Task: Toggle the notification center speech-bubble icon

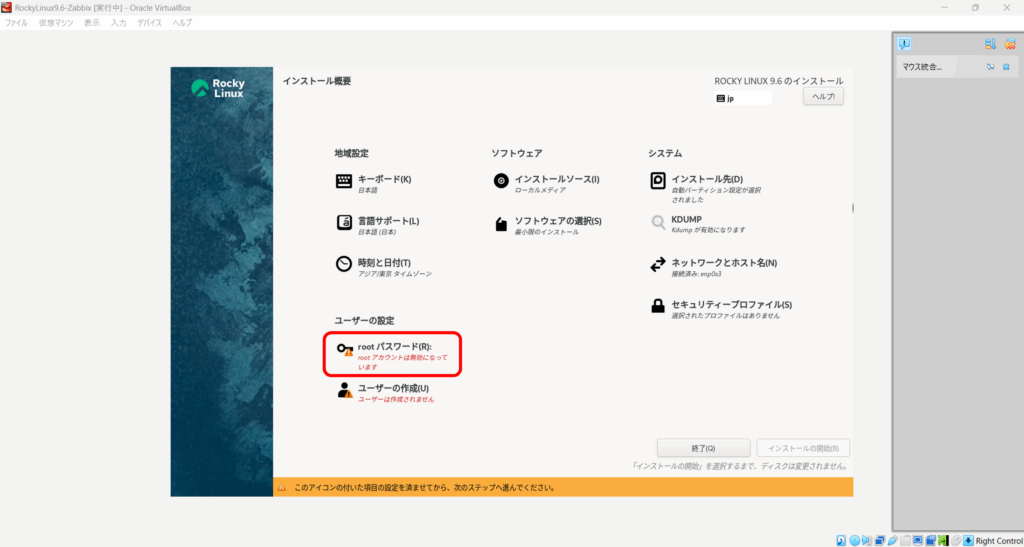Action: tap(904, 44)
